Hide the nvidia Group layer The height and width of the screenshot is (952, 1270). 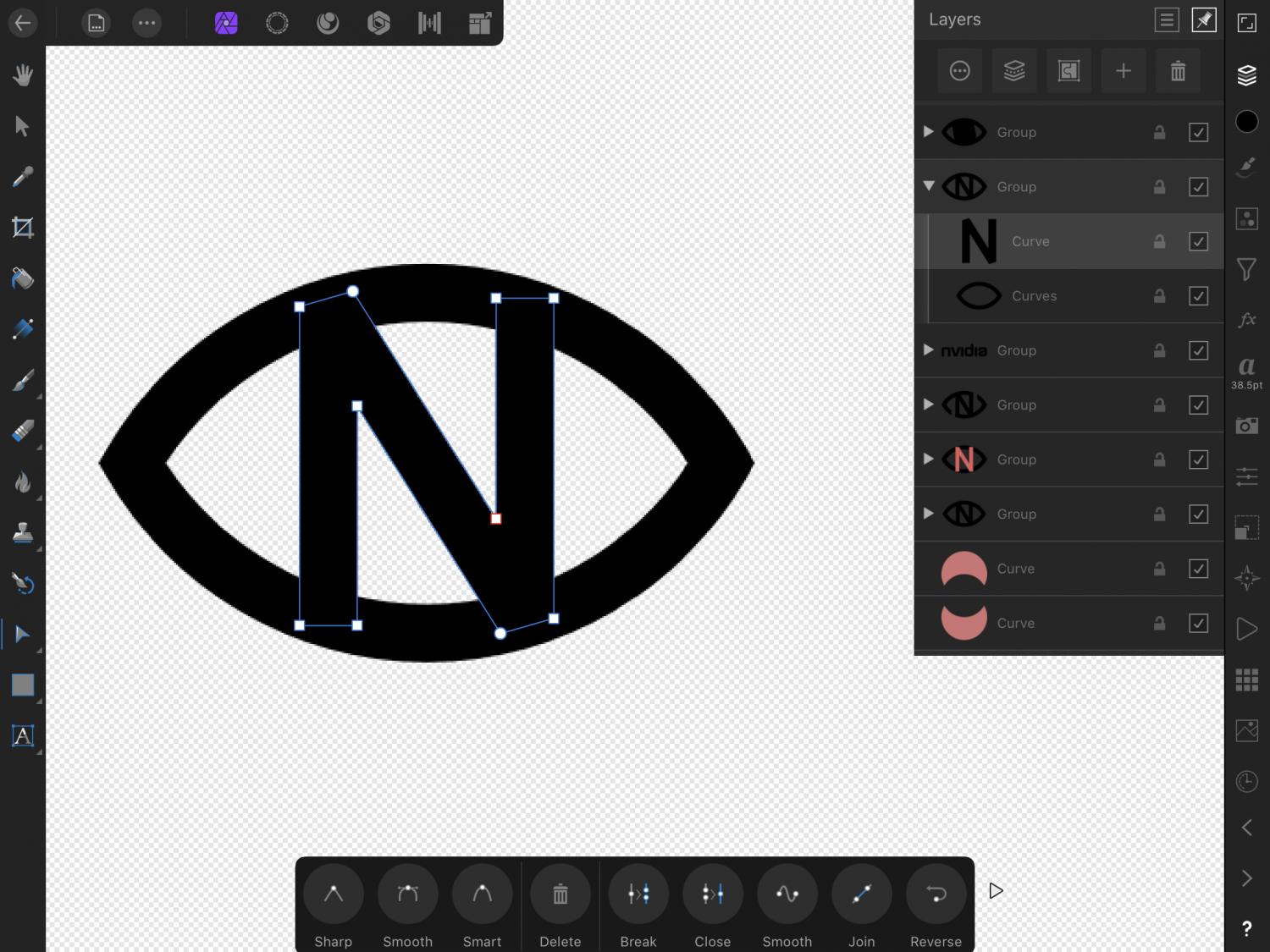[x=1199, y=350]
